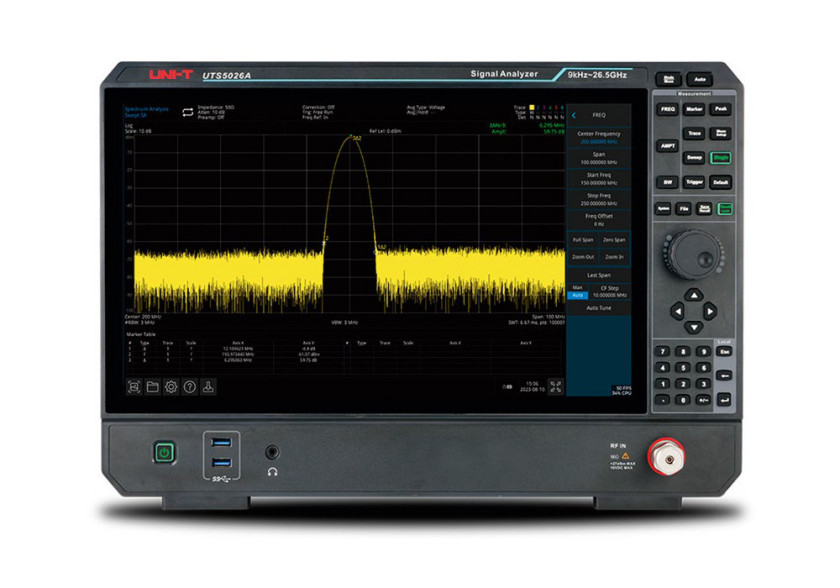Open the folder icon in bottom toolbar
Viewport: 840px width, 588px height.
[x=153, y=387]
